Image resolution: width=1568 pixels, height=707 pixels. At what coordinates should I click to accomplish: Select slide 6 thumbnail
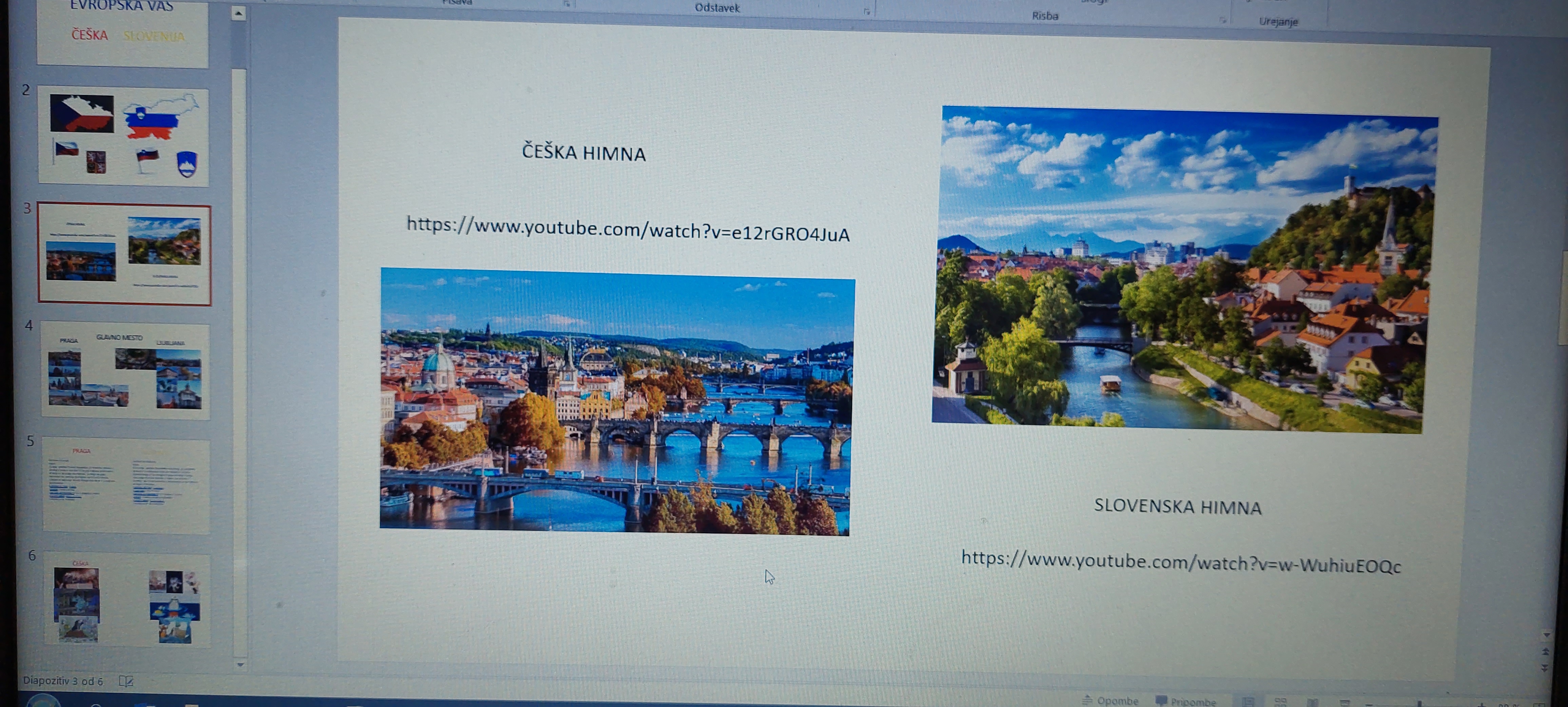[x=127, y=599]
